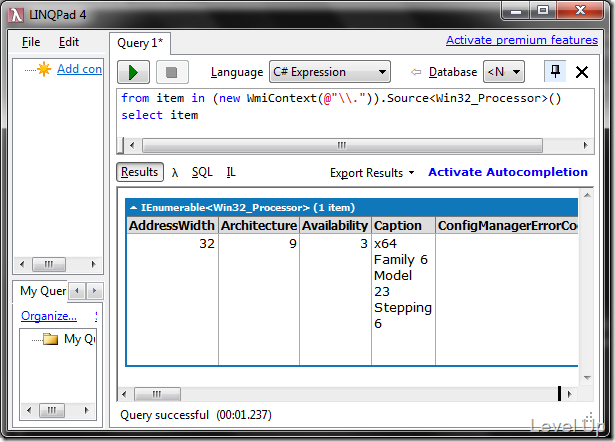The image size is (615, 442).
Task: Switch to the SQL output tab
Action: 202,172
